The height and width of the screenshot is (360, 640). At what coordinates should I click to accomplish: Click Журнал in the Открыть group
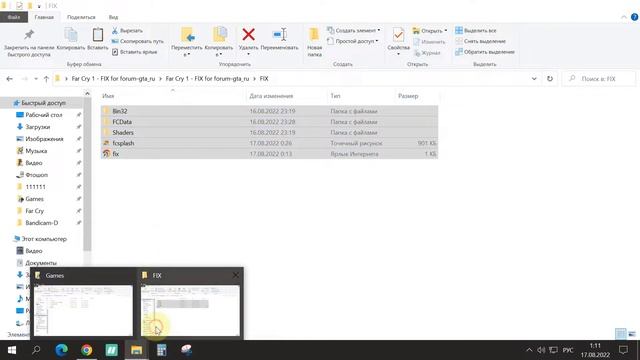coord(427,53)
